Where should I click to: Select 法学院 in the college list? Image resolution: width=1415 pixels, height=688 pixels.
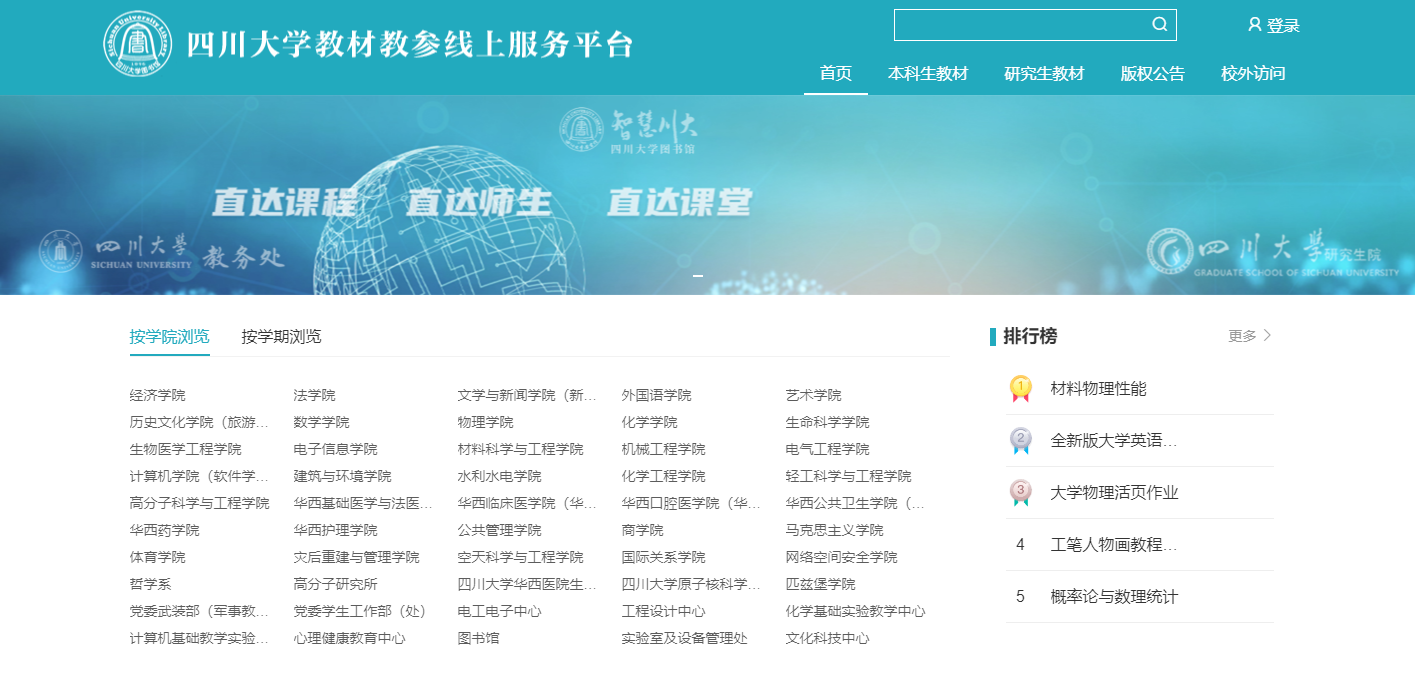click(x=315, y=396)
